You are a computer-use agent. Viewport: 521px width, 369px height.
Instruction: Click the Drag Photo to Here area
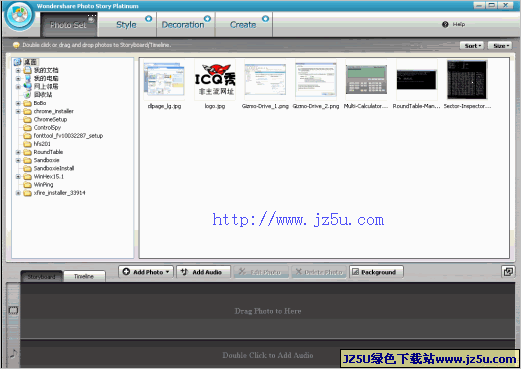tap(268, 311)
